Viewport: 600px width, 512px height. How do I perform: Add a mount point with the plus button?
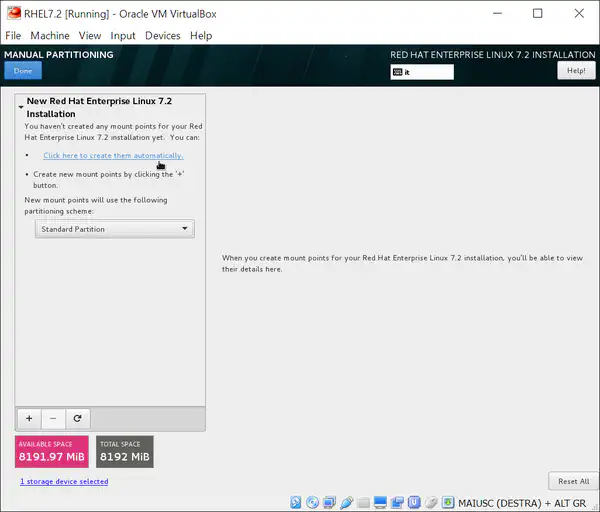click(28, 418)
